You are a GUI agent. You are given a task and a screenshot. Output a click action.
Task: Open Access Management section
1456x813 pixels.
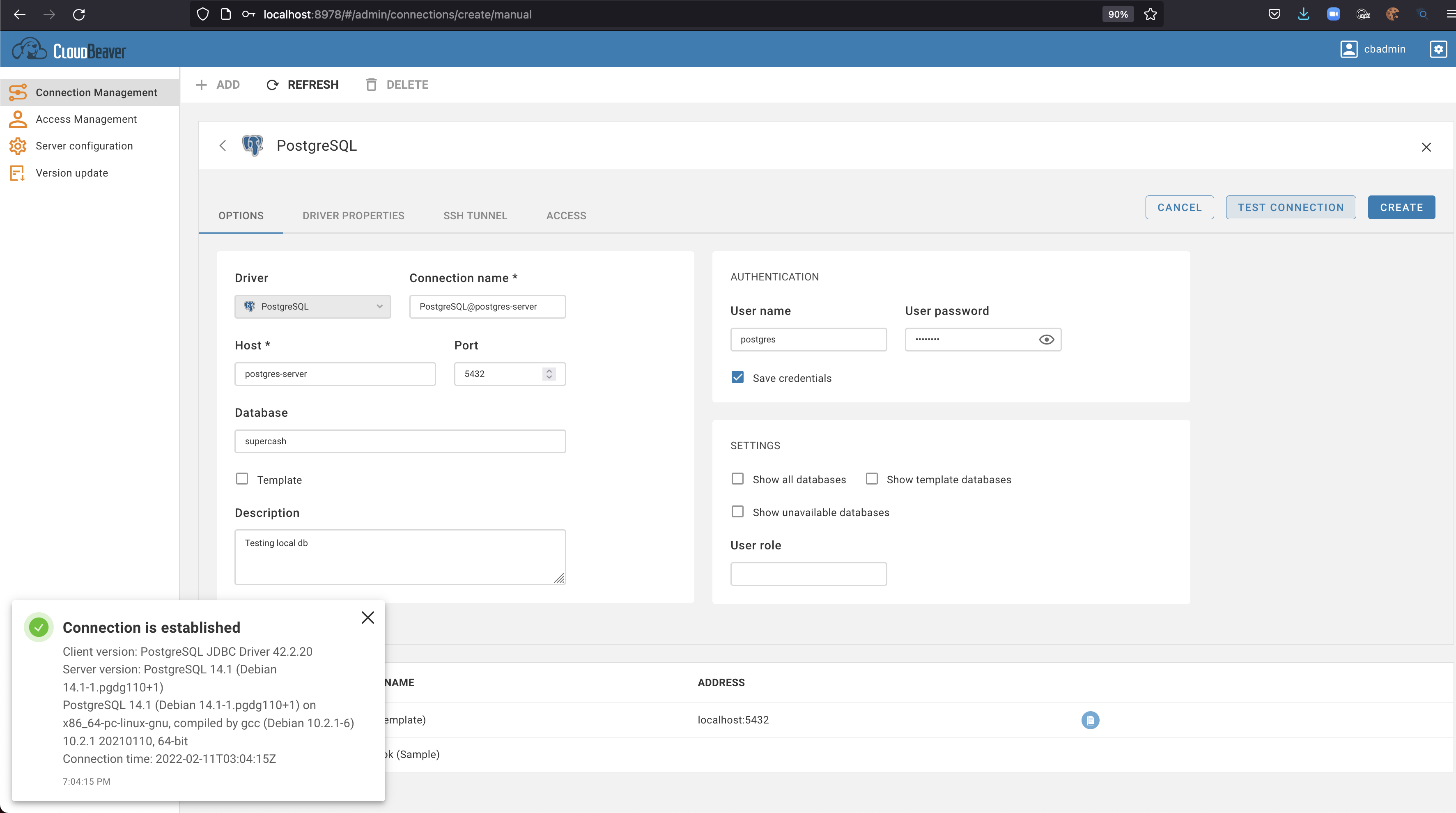pyautogui.click(x=86, y=119)
